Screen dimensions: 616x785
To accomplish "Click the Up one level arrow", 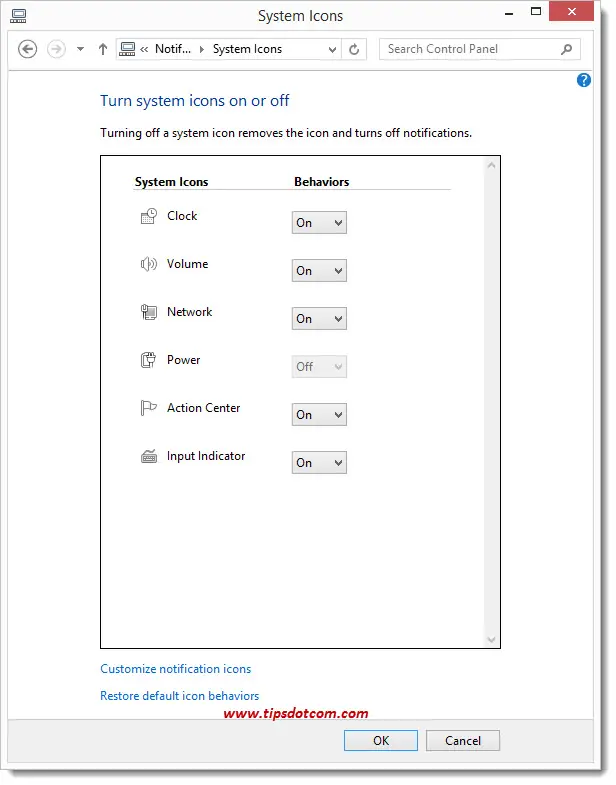I will [x=103, y=49].
